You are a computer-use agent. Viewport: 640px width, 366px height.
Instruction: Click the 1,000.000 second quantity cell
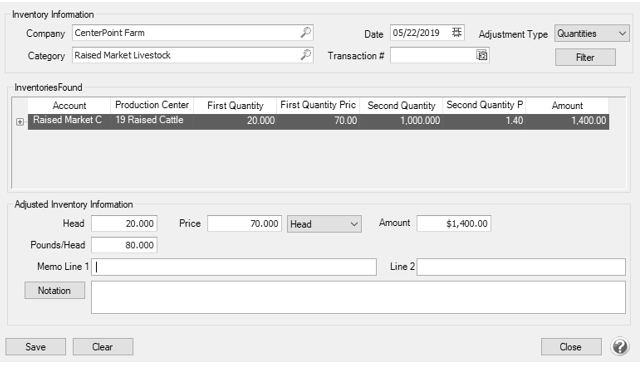click(x=401, y=121)
